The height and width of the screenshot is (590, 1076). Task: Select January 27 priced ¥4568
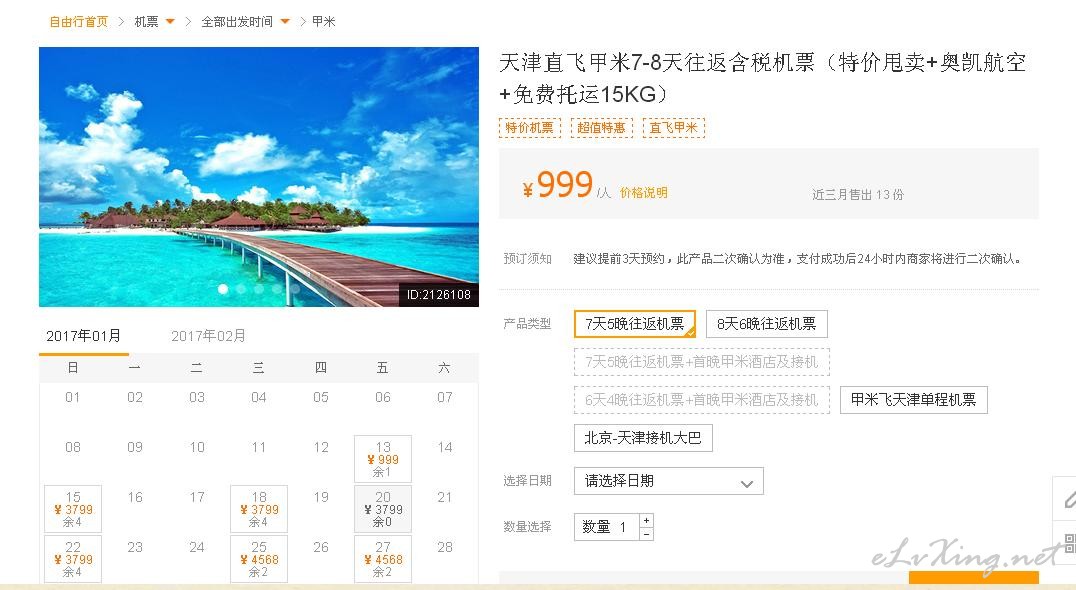coord(383,559)
